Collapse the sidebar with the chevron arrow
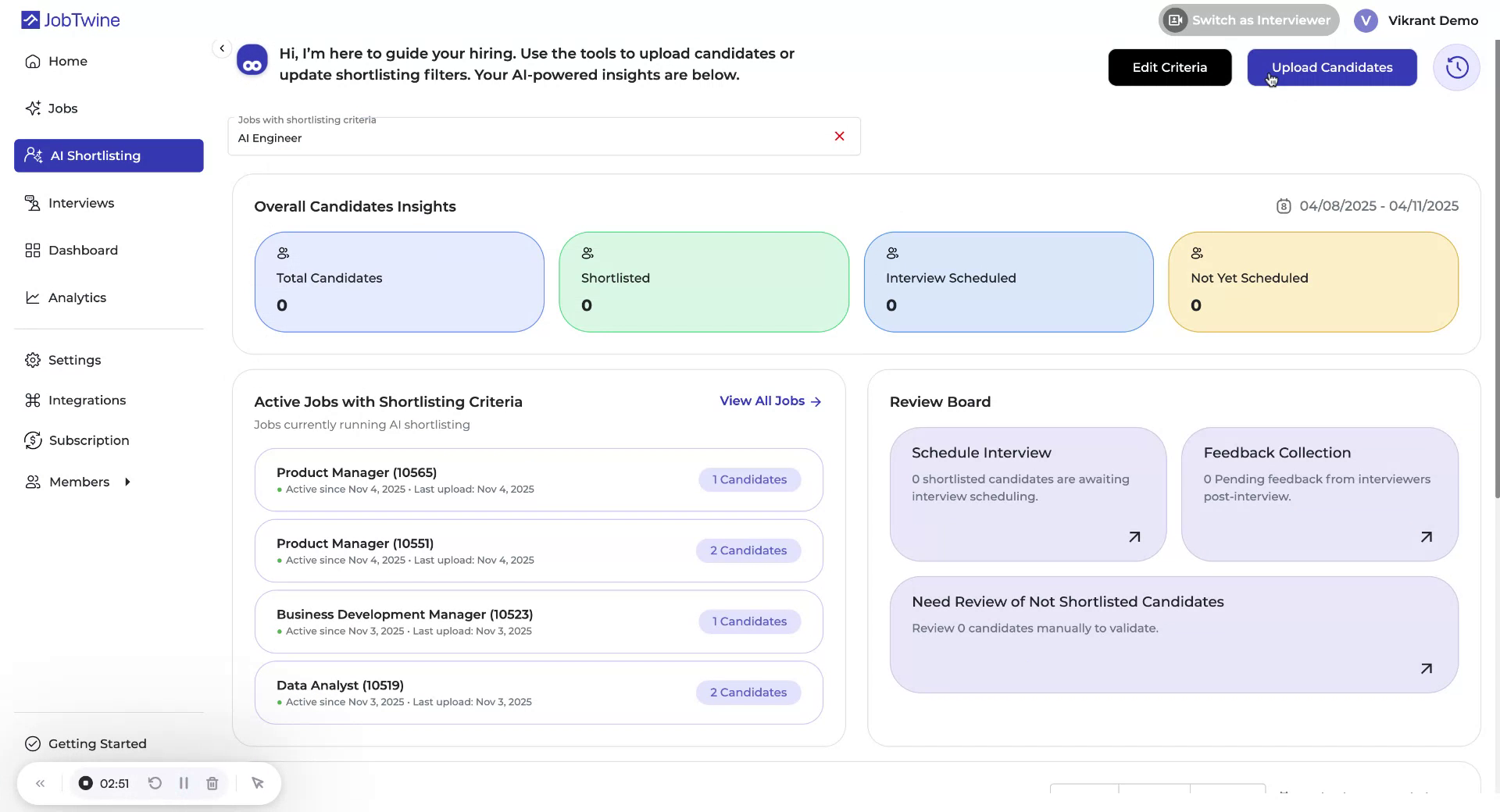The image size is (1500, 812). 222,48
